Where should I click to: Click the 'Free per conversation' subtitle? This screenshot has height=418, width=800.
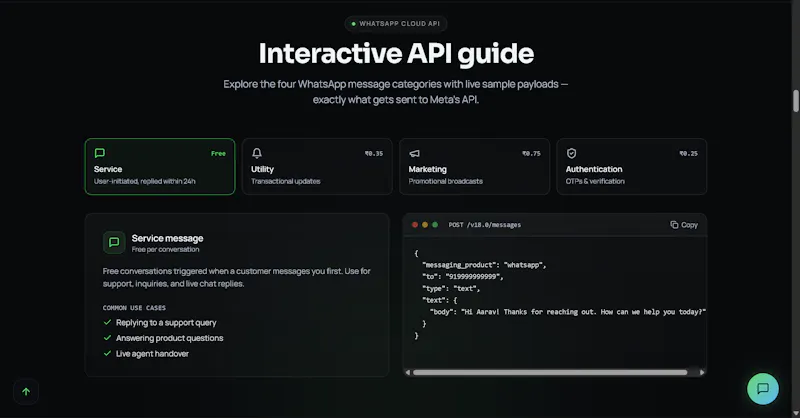click(x=165, y=250)
